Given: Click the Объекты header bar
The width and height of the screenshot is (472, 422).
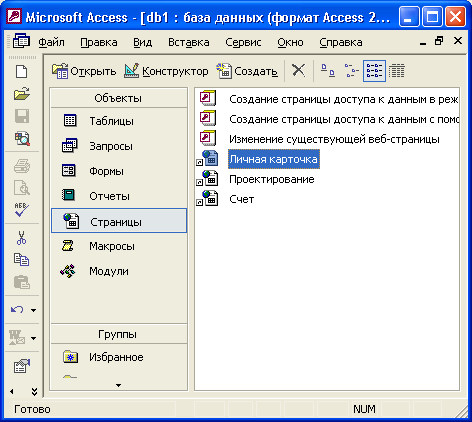Looking at the screenshot, I should point(119,98).
